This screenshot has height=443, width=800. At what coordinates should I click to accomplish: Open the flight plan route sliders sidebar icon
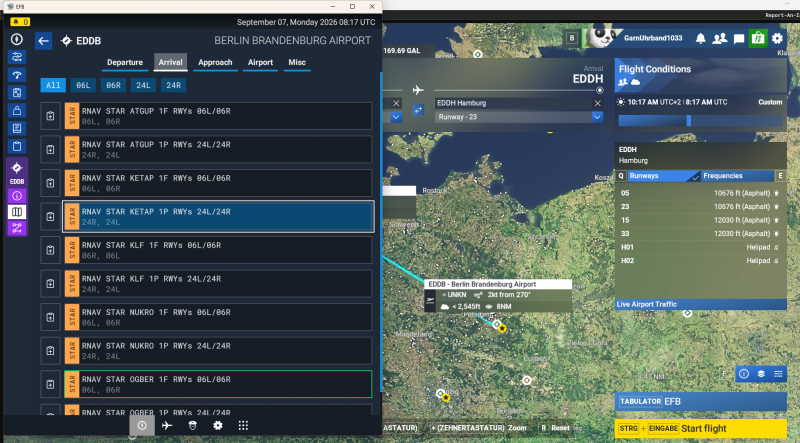(x=17, y=57)
